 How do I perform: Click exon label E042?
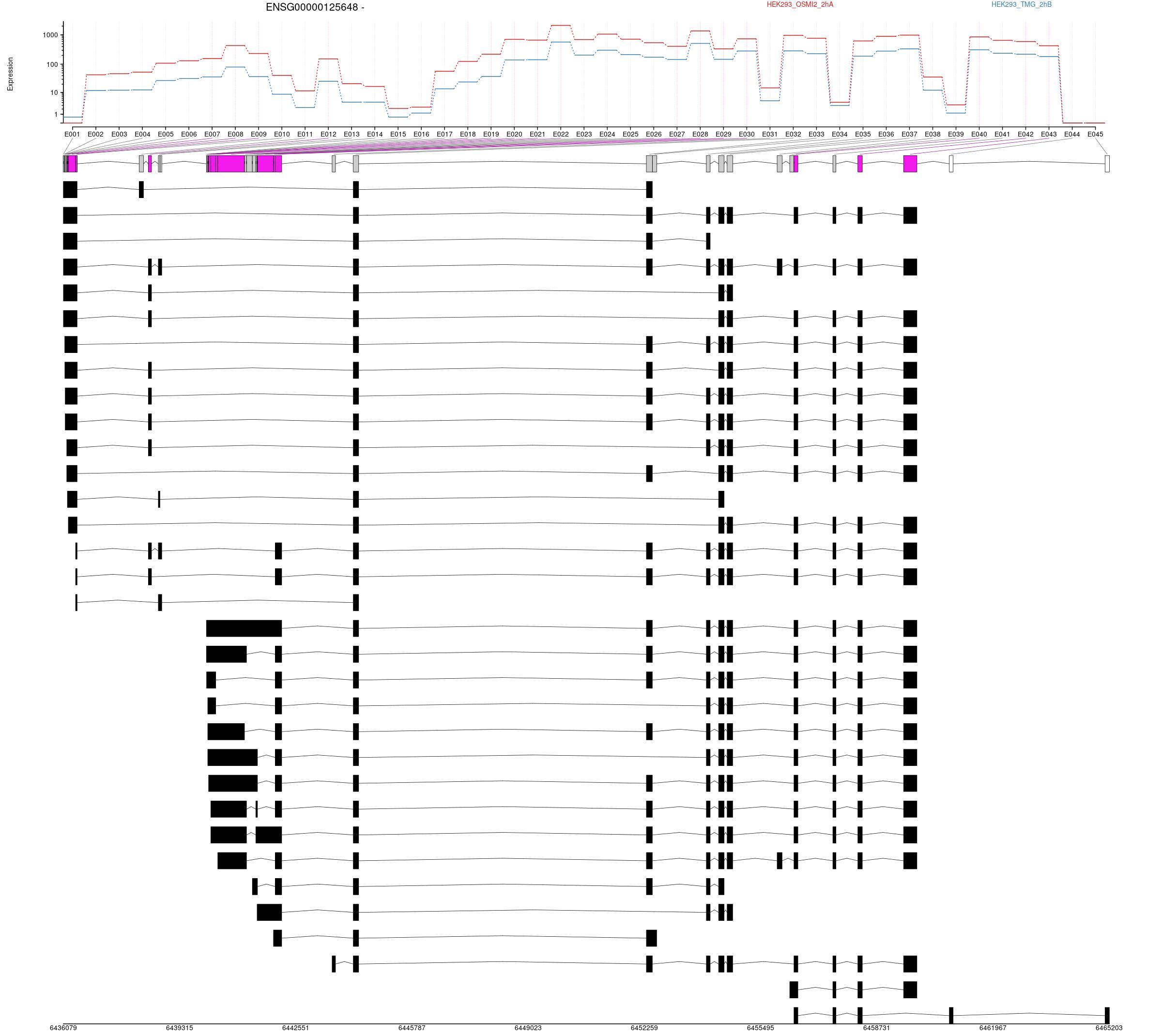tap(1025, 134)
